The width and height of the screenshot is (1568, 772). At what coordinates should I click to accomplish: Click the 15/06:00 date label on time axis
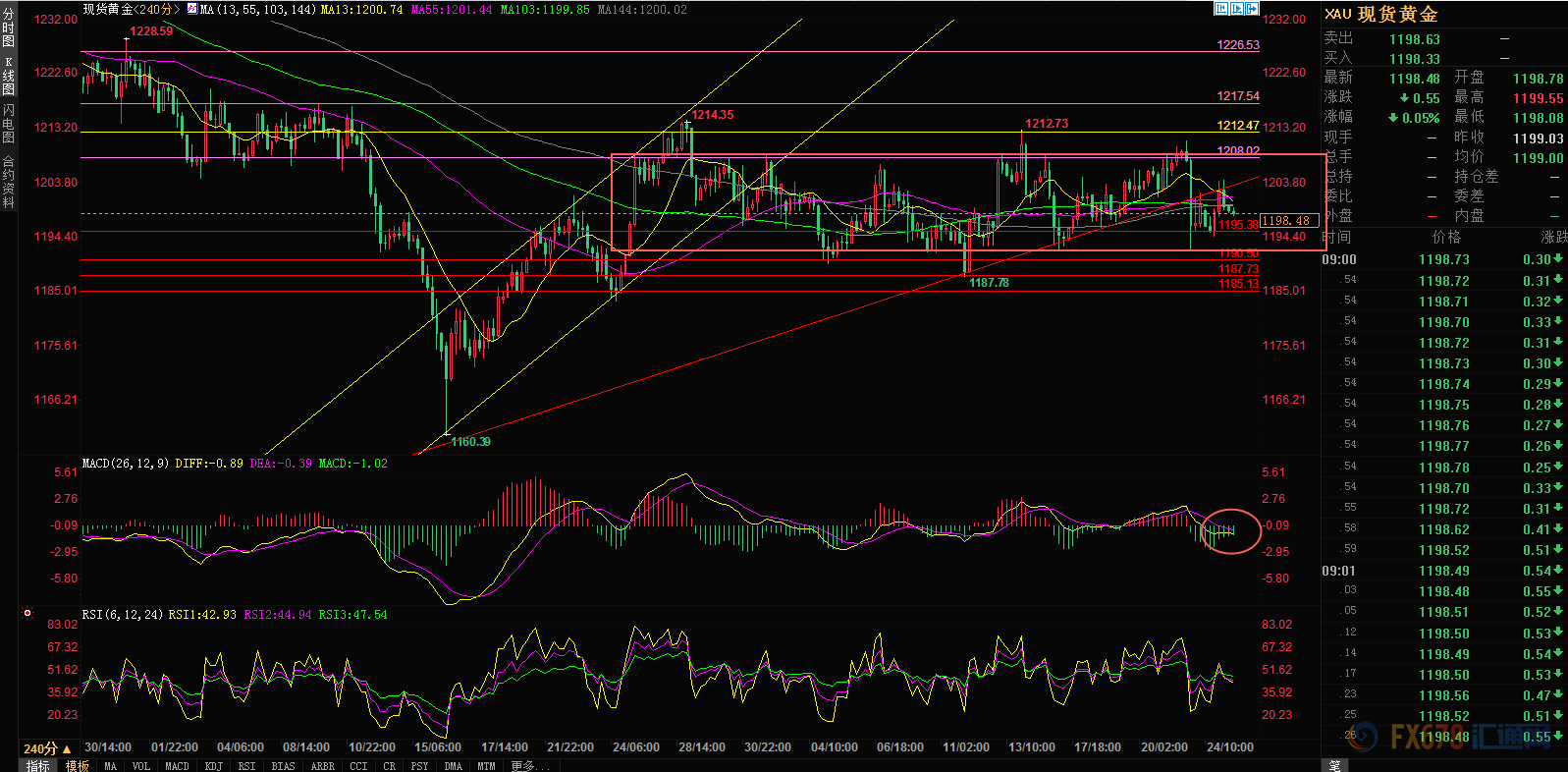coord(438,747)
